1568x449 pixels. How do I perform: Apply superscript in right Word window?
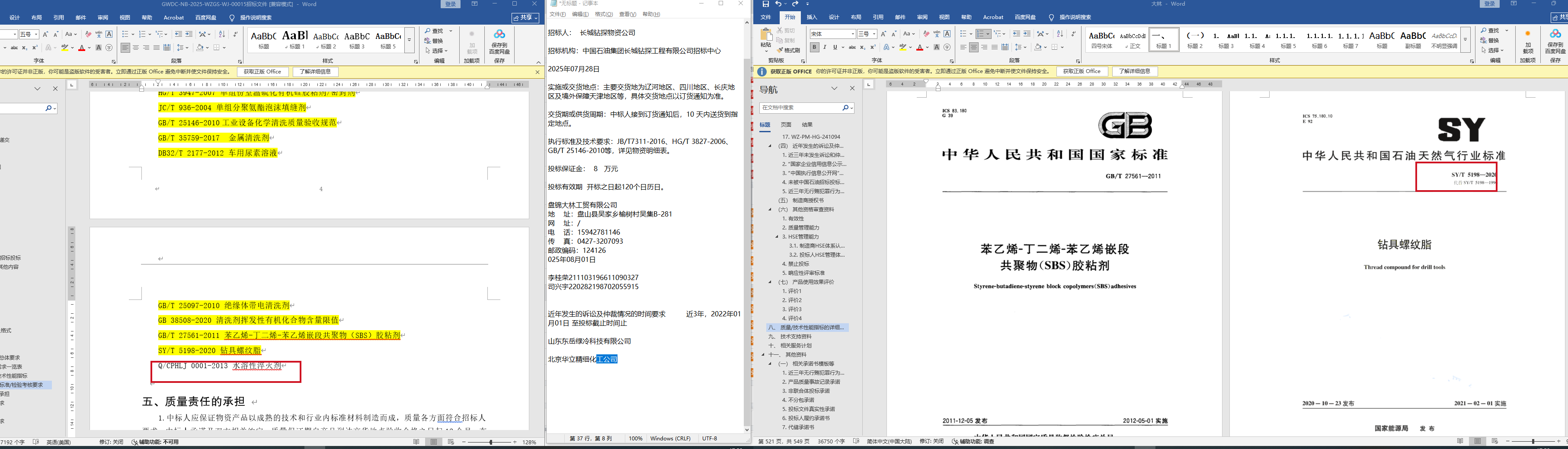click(873, 48)
